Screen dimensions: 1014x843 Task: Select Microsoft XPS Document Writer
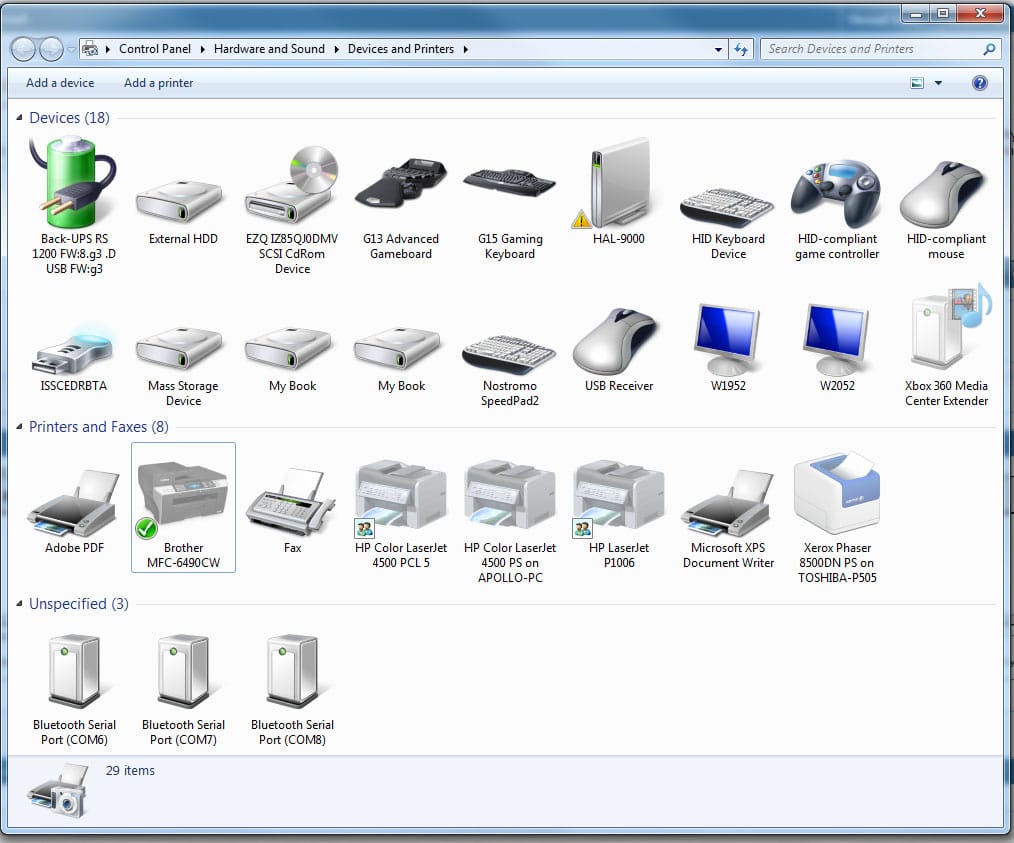[728, 518]
